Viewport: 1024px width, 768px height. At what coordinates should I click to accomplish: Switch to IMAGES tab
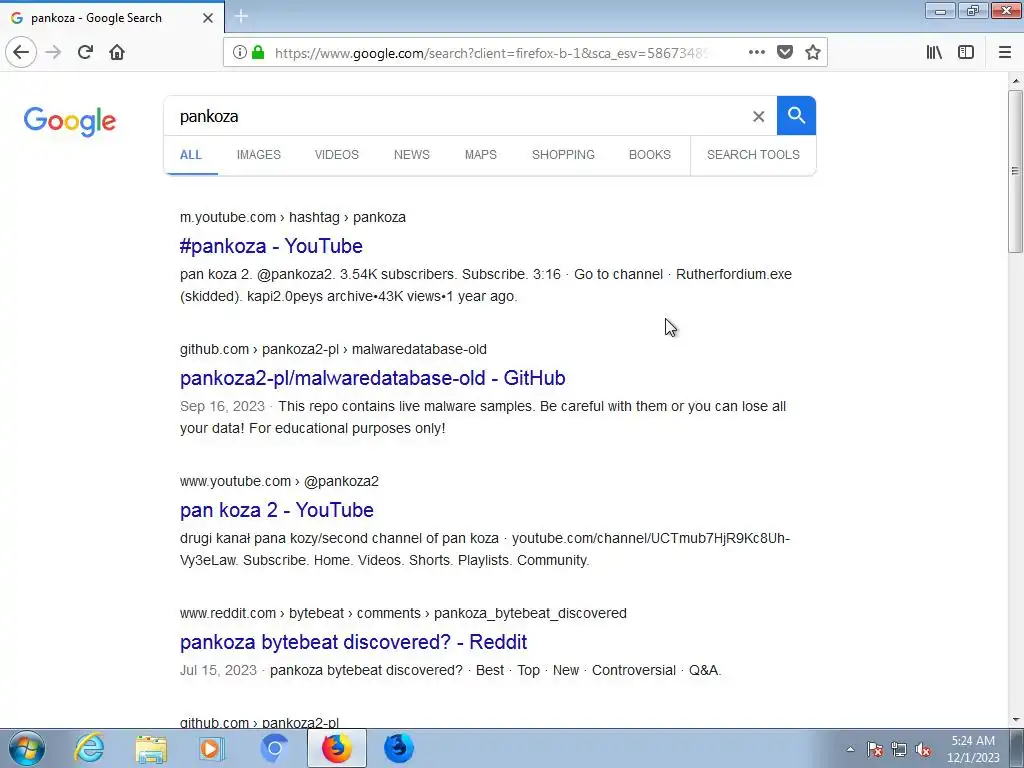pyautogui.click(x=259, y=155)
